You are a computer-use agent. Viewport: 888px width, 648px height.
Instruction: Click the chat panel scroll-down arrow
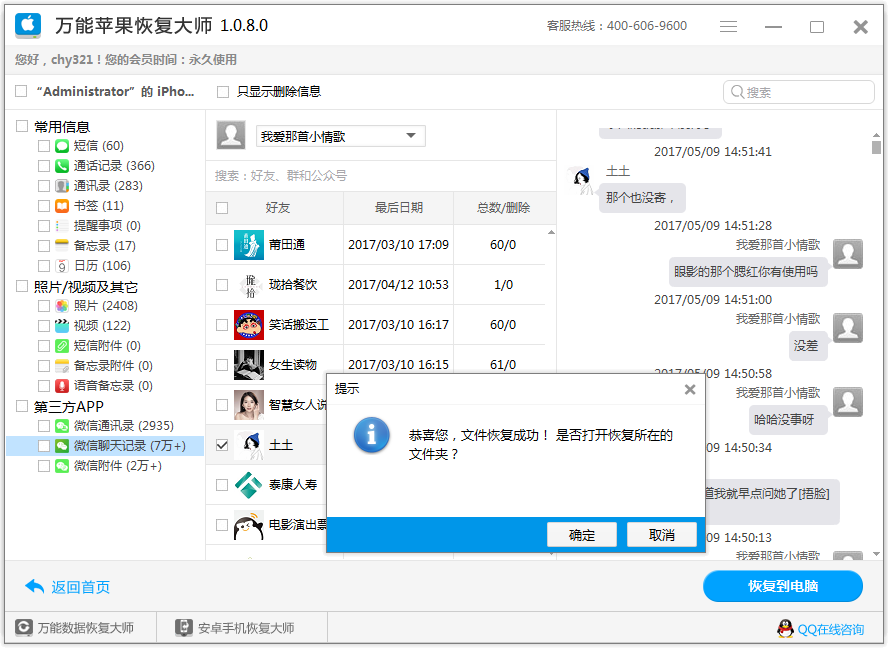[876, 554]
